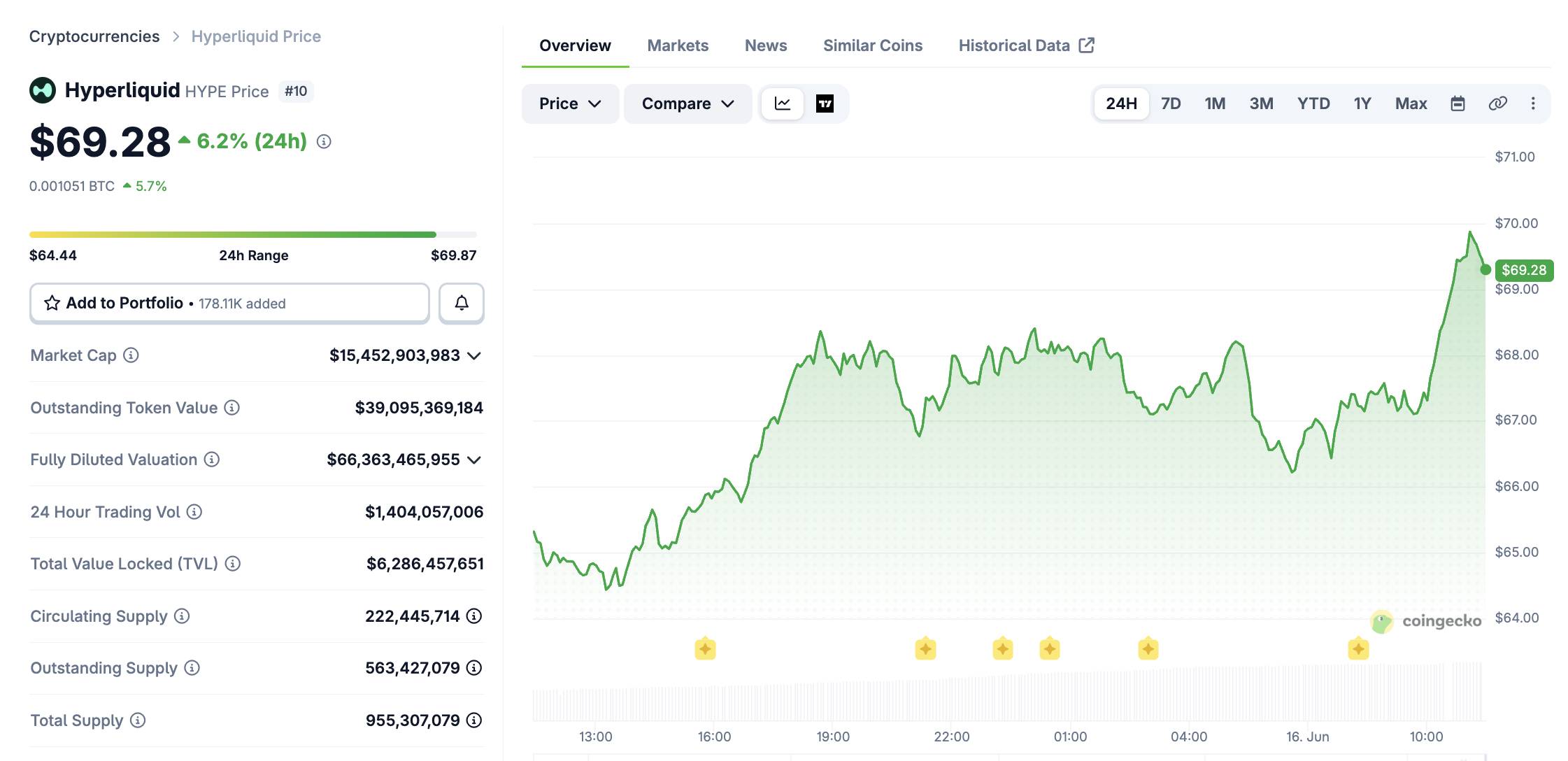Screen dimensions: 1568x761
Task: Click the 6.2% (24h) change text
Action: [252, 141]
